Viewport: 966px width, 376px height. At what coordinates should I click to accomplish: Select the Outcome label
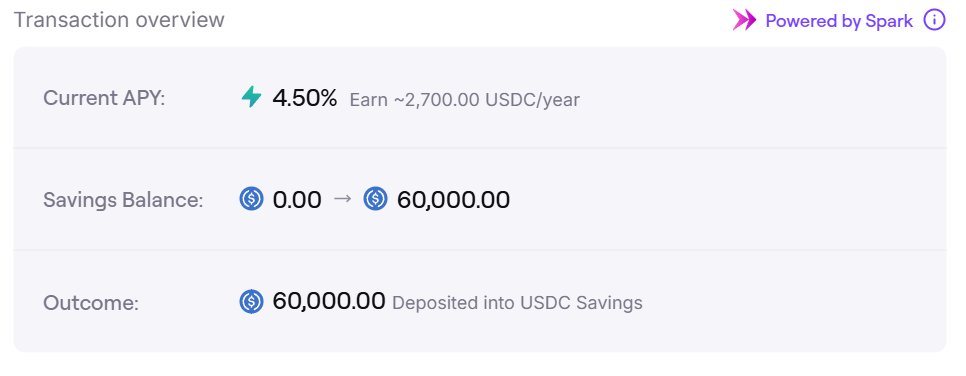[x=91, y=303]
